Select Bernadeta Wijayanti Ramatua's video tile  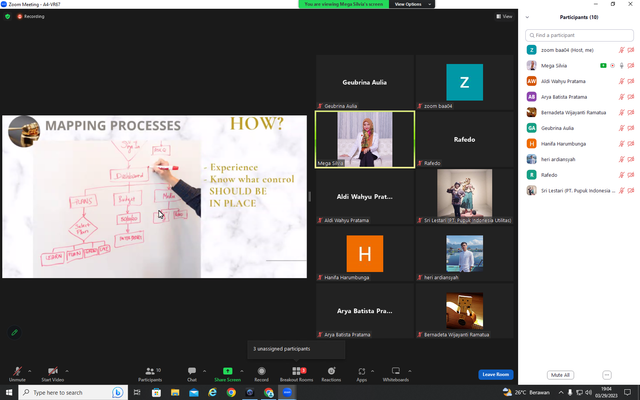(x=464, y=311)
